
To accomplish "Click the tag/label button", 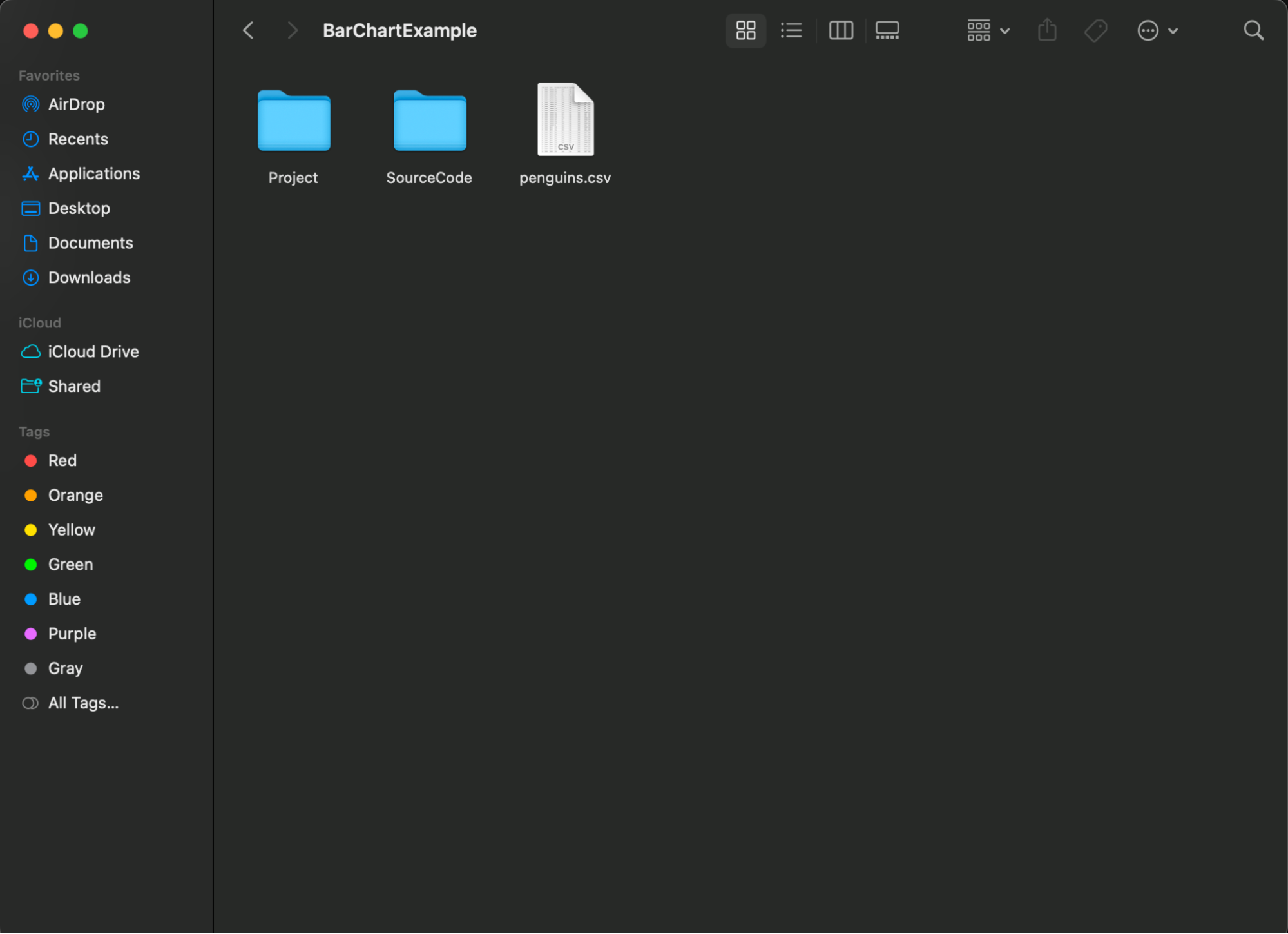I will pos(1095,29).
